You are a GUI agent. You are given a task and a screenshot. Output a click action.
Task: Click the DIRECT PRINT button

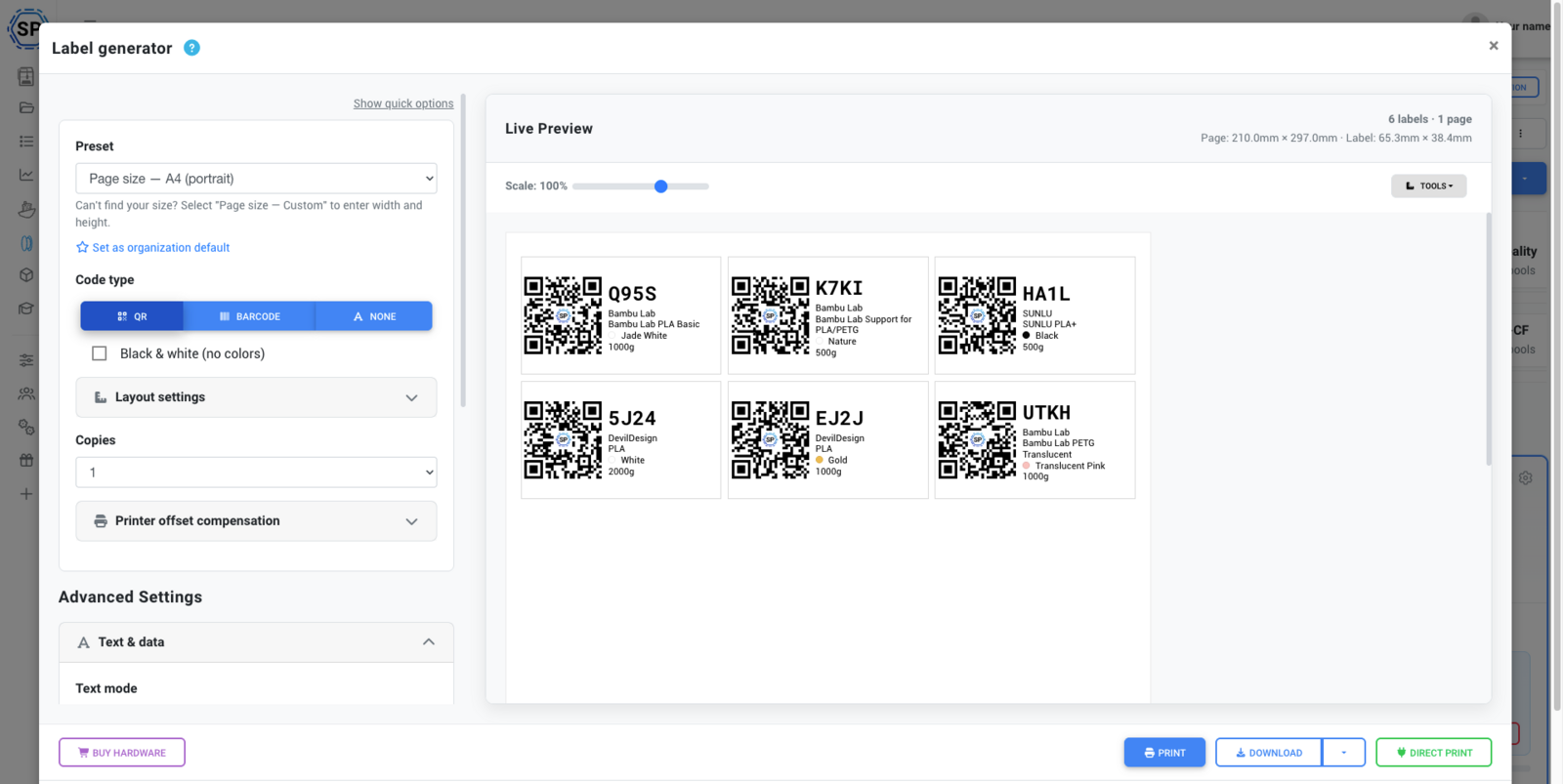pyautogui.click(x=1434, y=753)
